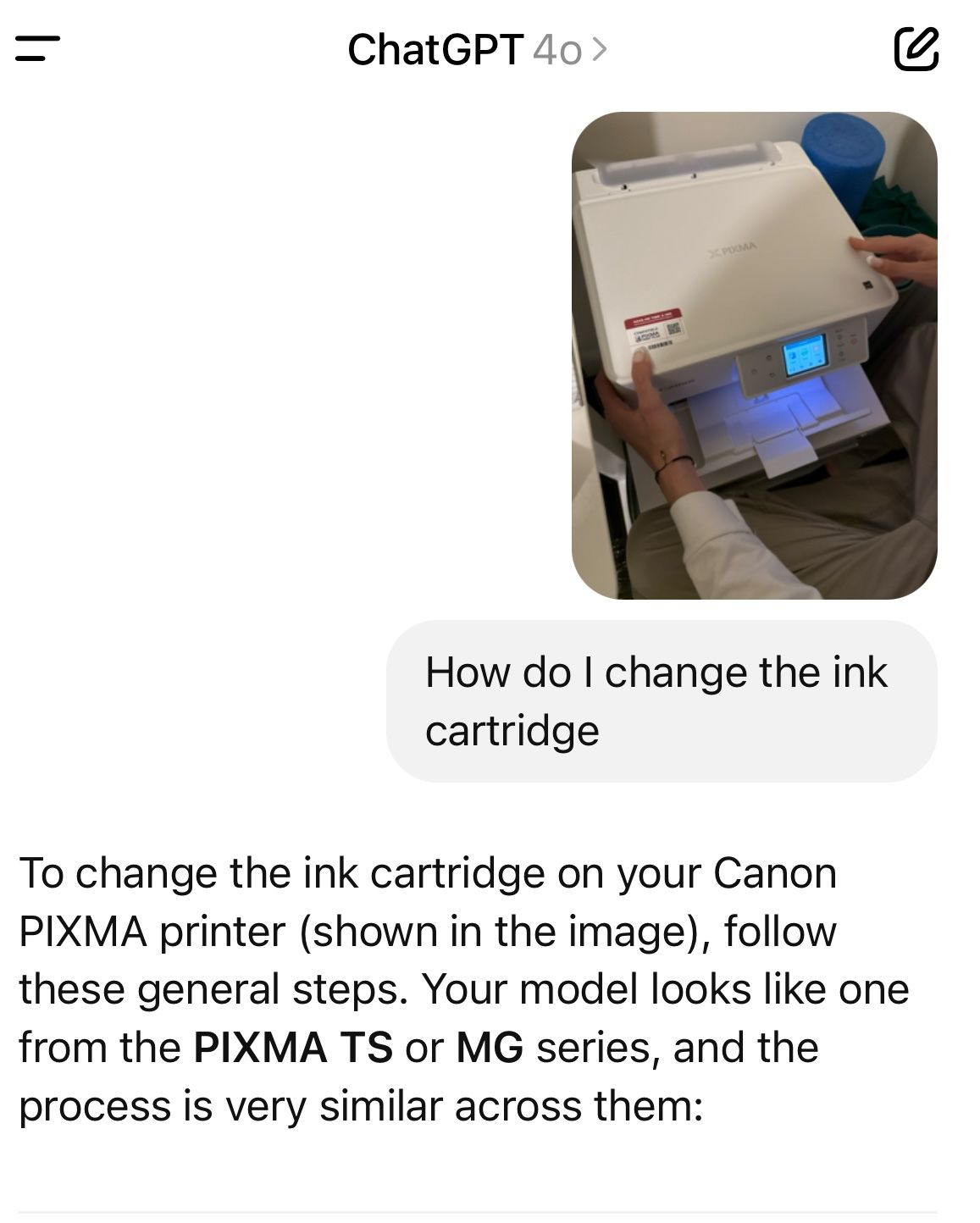
Task: Open the ChatGPT title in the header
Action: [x=435, y=49]
